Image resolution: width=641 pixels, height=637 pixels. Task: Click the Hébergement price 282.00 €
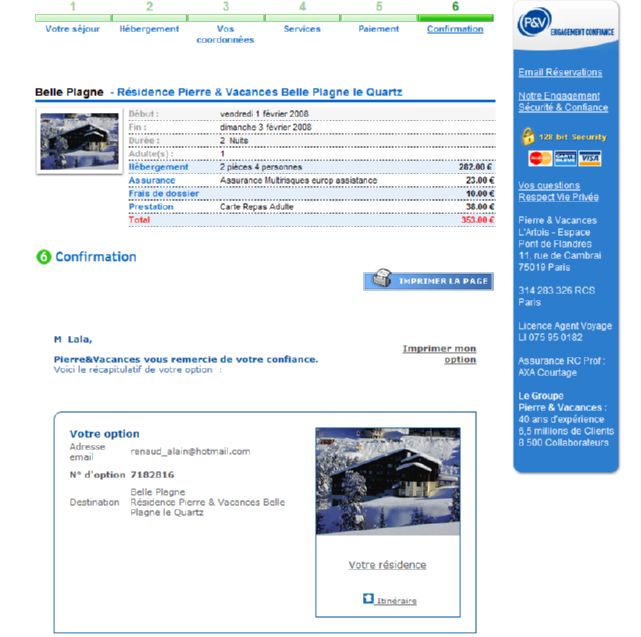475,167
